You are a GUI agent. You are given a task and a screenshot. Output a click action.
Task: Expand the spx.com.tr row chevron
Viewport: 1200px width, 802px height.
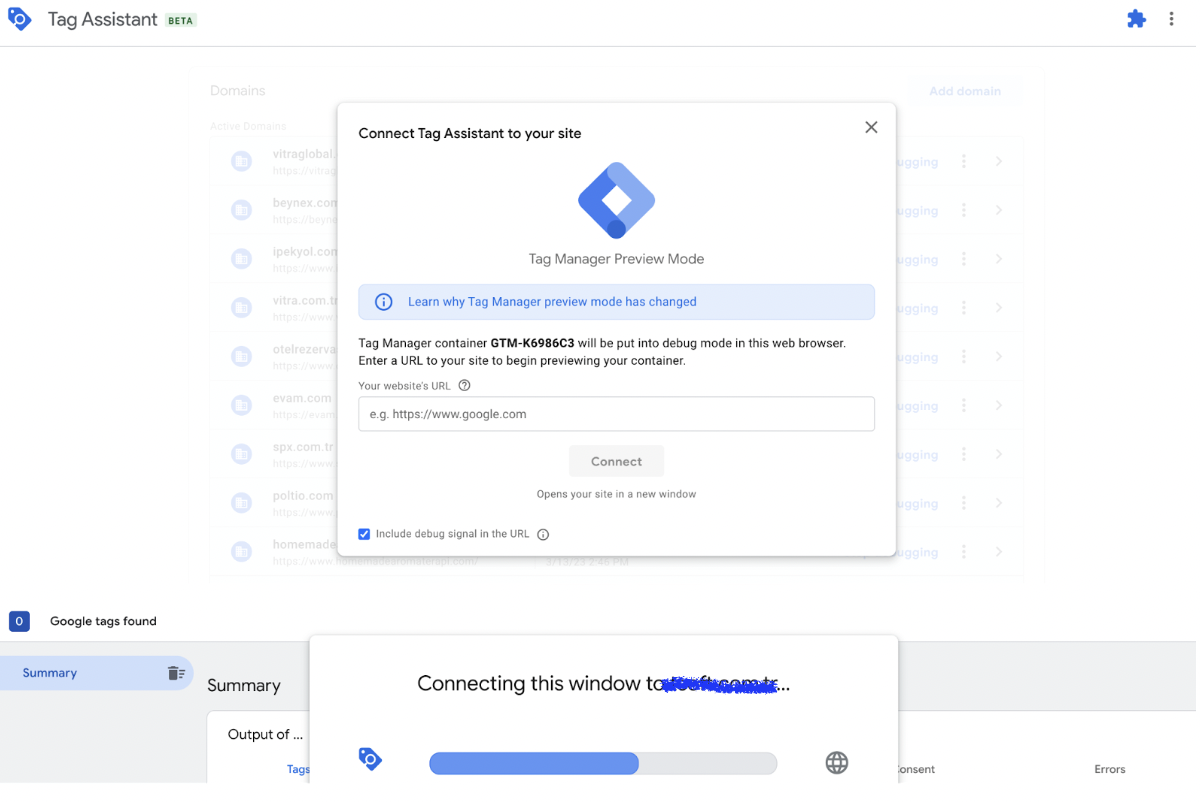[x=998, y=454]
